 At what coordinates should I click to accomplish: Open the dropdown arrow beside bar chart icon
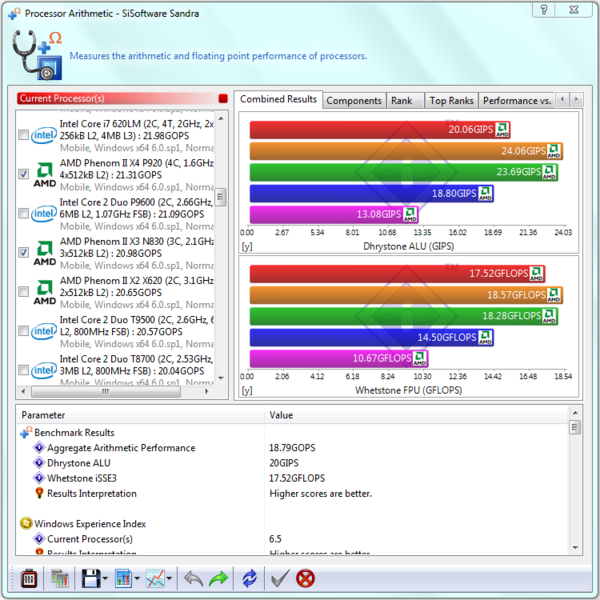click(137, 579)
